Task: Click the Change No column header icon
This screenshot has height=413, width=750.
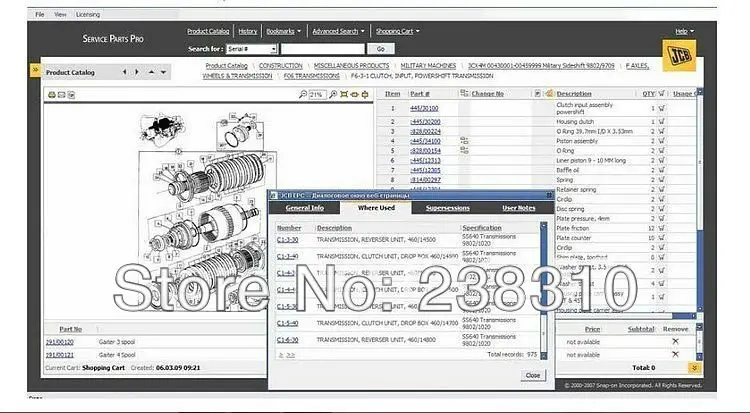Action: click(464, 93)
